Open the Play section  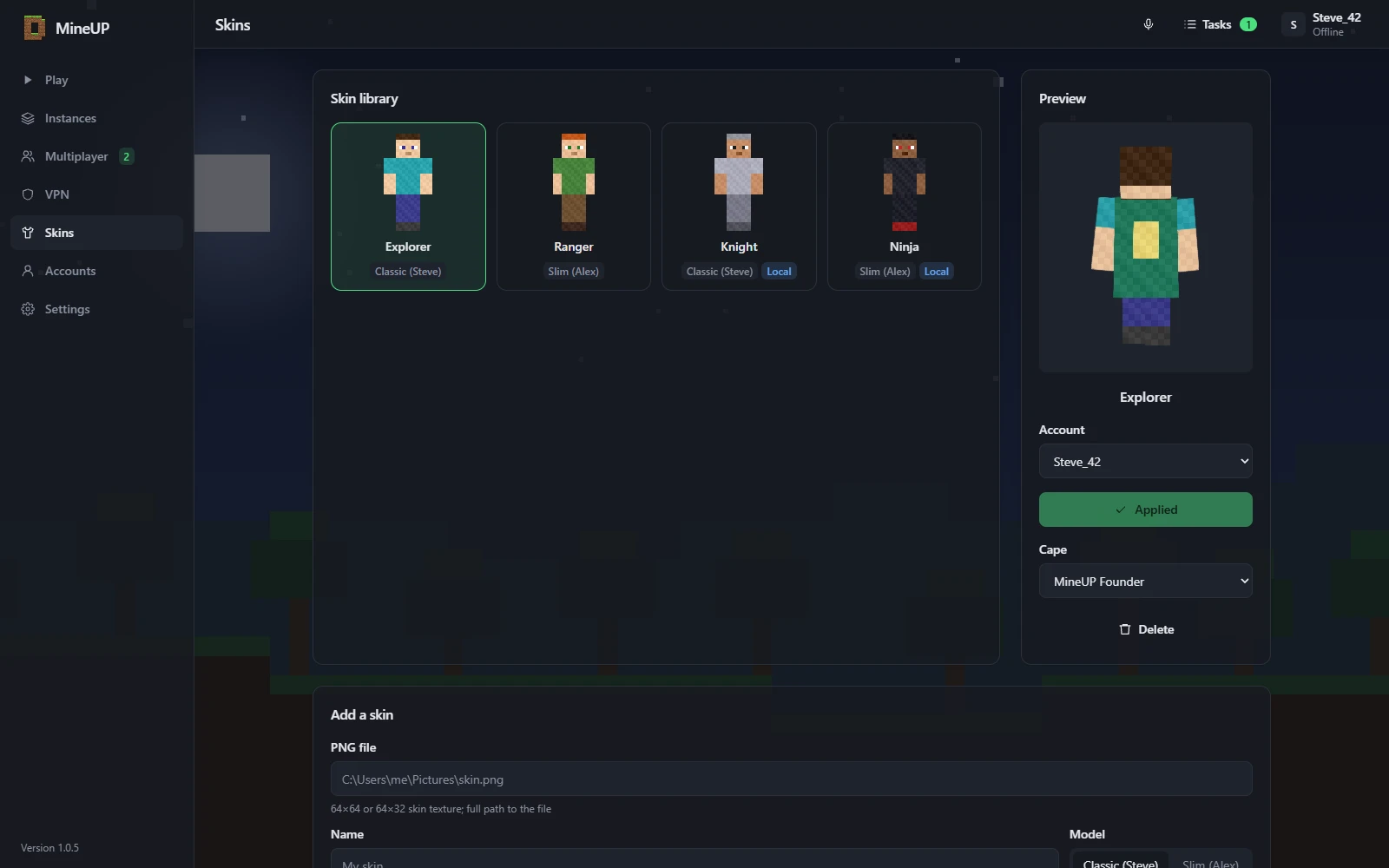coord(97,80)
